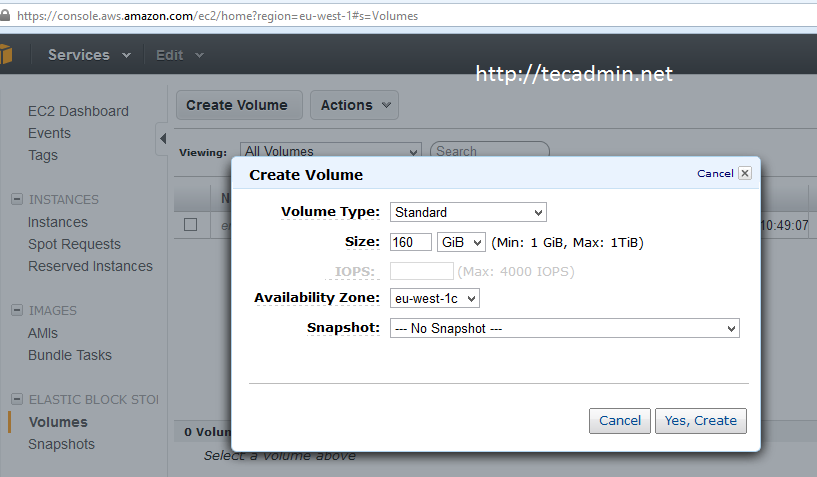Open the Edit menu
Image resolution: width=817 pixels, height=477 pixels.
tap(180, 55)
